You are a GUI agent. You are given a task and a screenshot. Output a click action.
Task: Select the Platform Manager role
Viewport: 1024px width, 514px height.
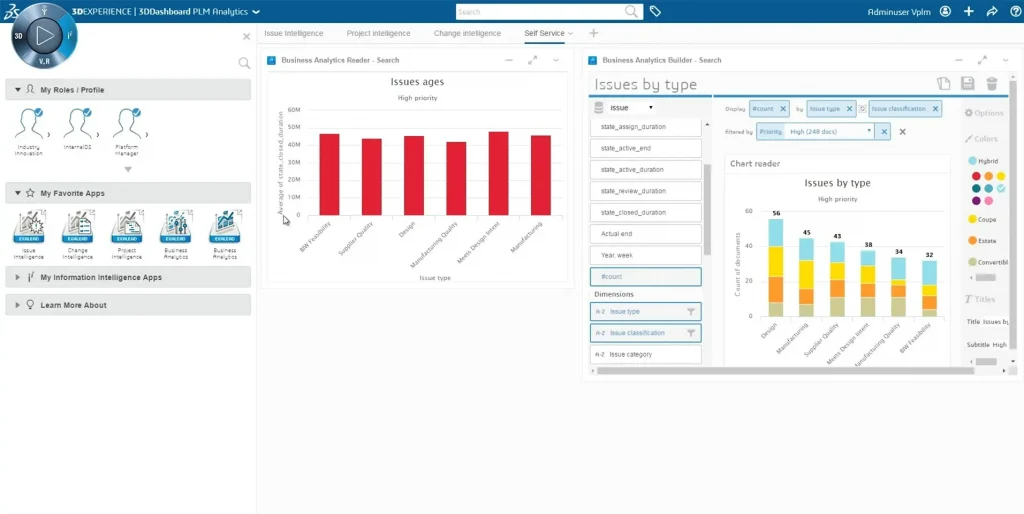pos(126,125)
